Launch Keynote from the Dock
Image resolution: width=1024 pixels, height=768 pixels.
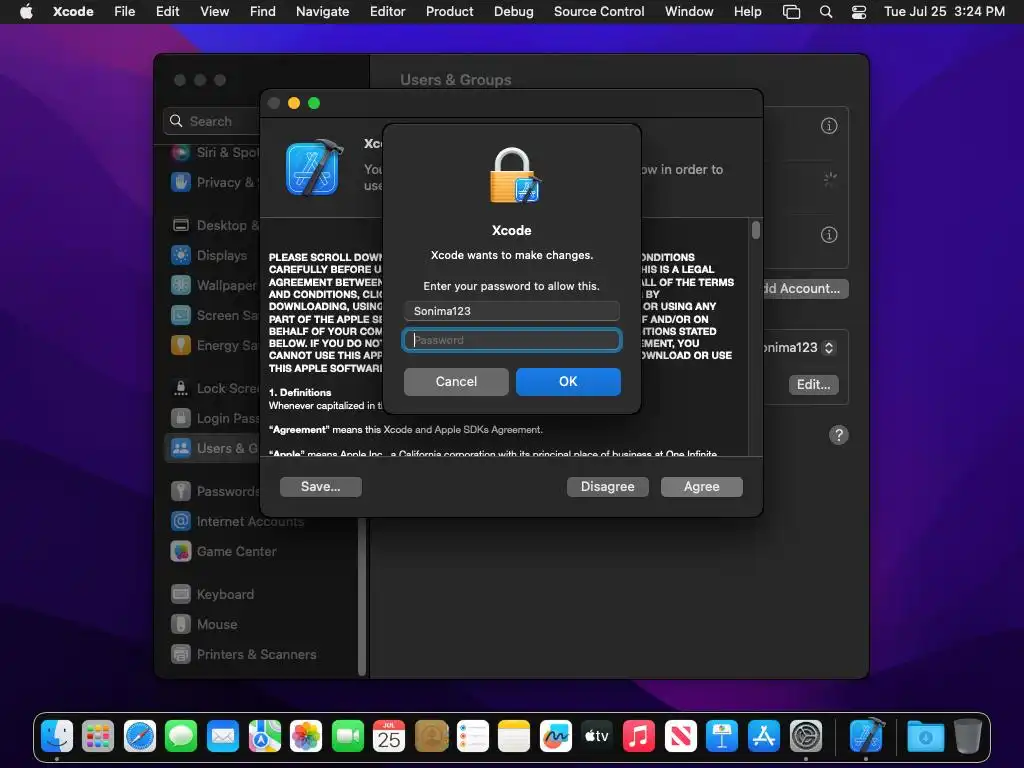722,736
